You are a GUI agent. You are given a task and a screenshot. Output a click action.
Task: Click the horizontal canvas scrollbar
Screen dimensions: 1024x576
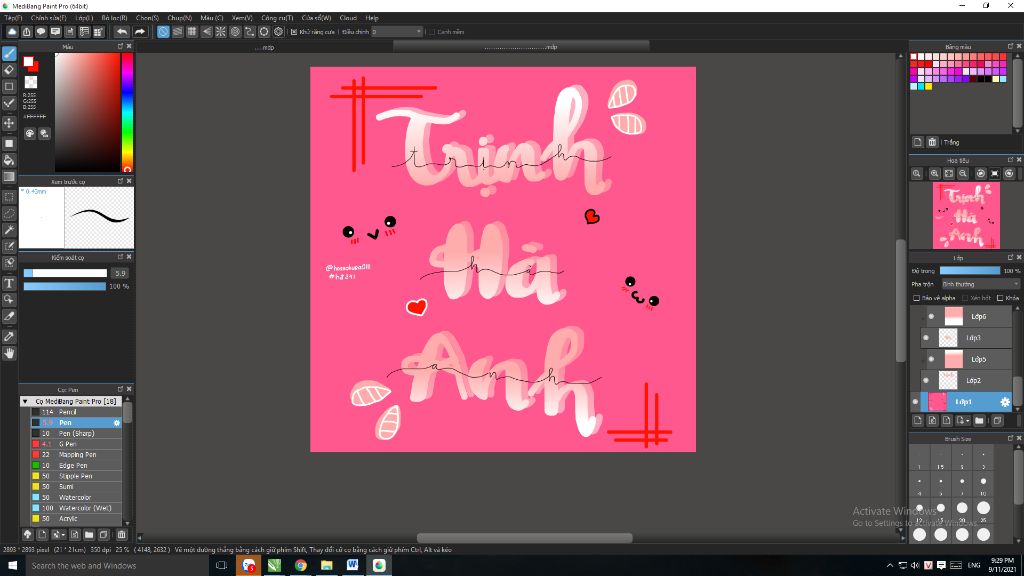pos(524,538)
